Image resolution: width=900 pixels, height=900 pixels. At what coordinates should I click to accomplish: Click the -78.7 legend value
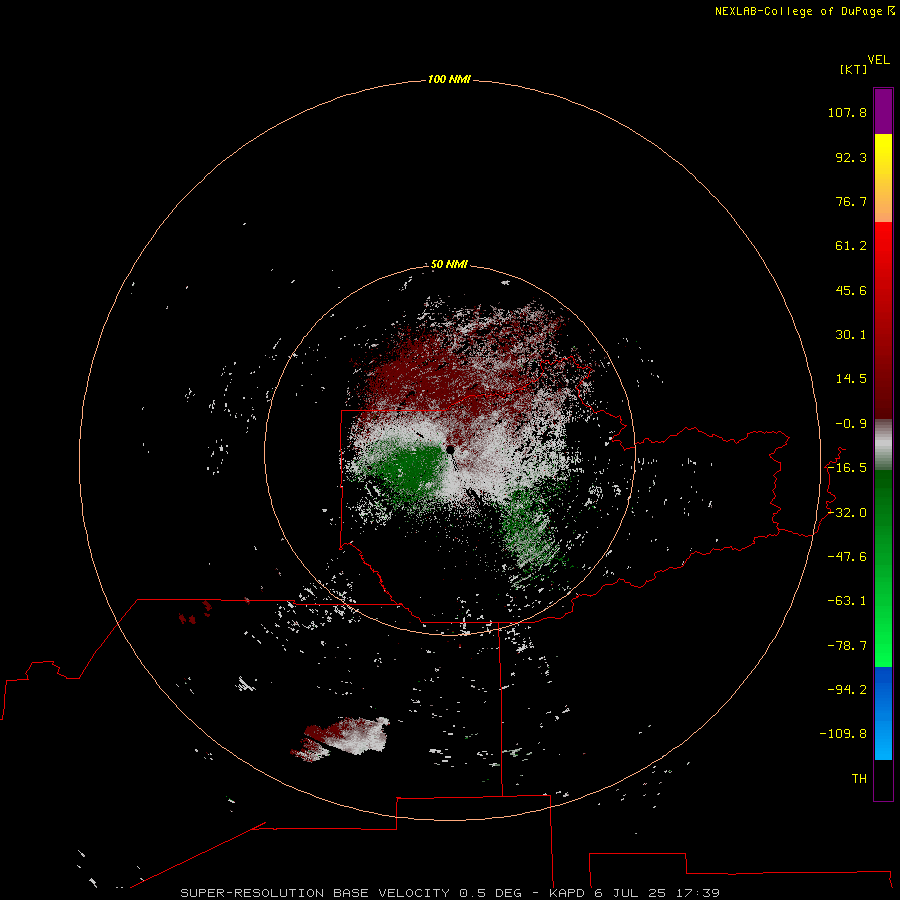847,646
